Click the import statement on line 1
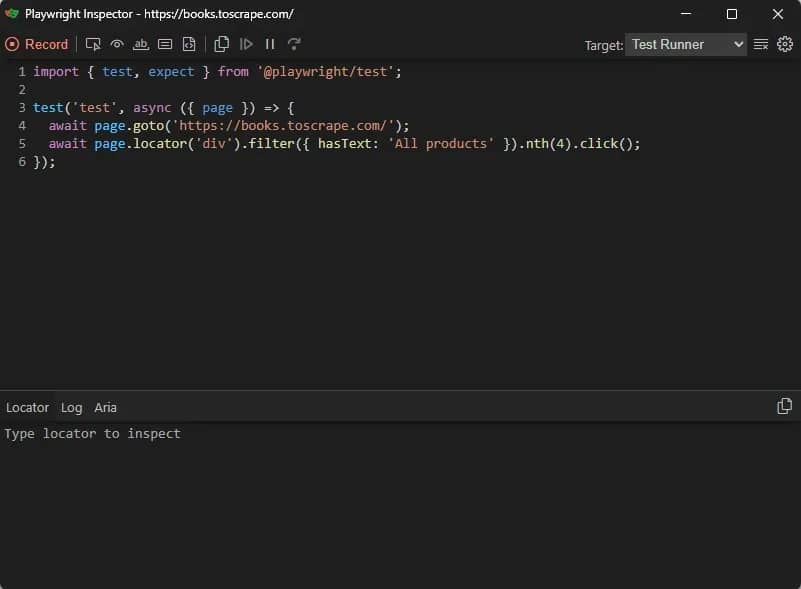This screenshot has width=801, height=589. [x=217, y=72]
